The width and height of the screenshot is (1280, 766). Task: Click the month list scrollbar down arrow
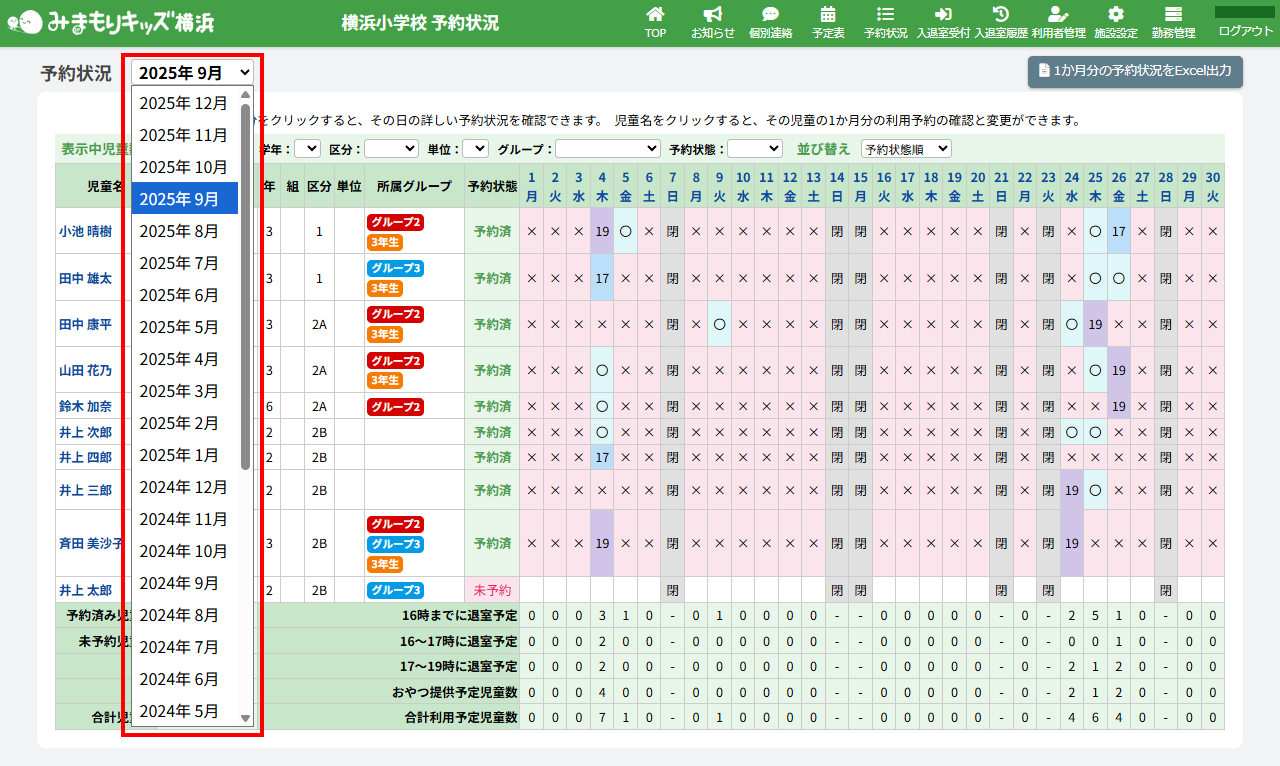(x=246, y=717)
